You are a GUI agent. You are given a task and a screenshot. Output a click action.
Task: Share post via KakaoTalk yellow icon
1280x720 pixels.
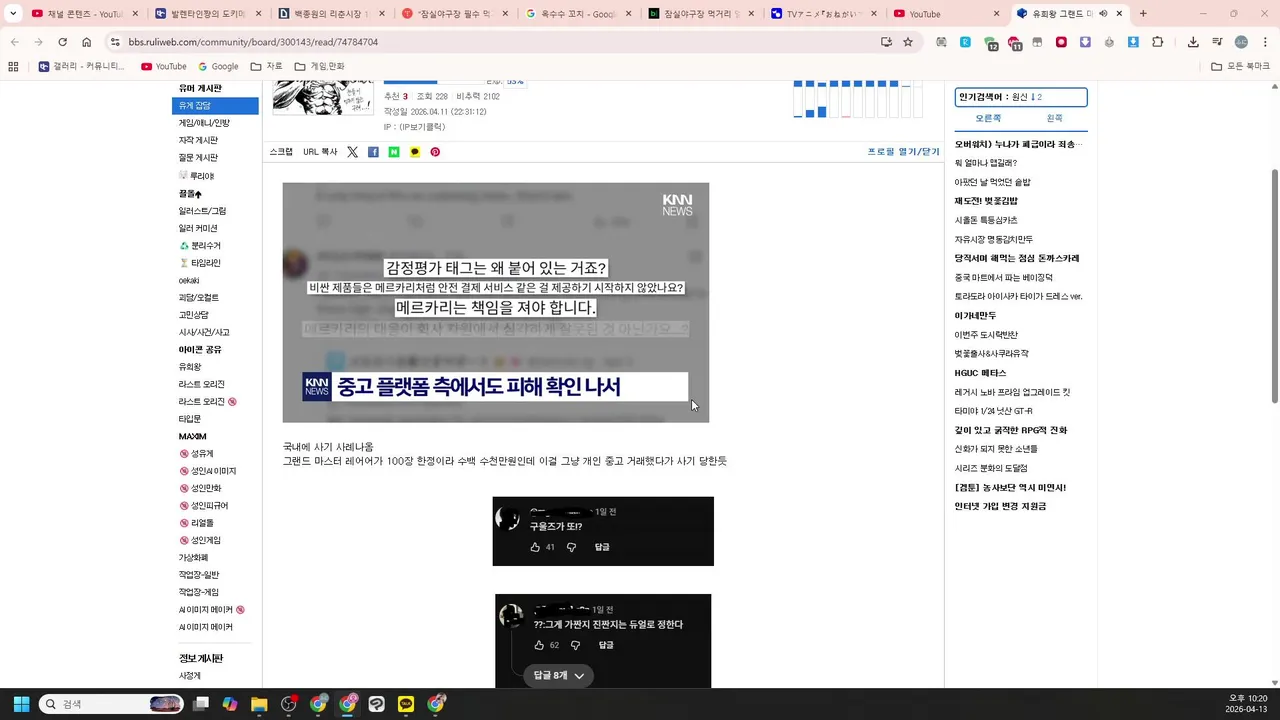point(415,152)
